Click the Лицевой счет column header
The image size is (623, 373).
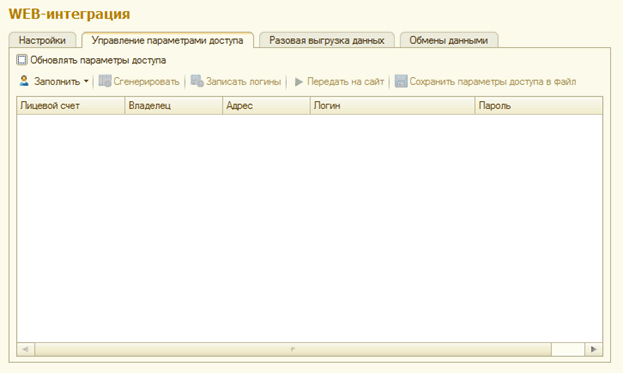click(71, 106)
